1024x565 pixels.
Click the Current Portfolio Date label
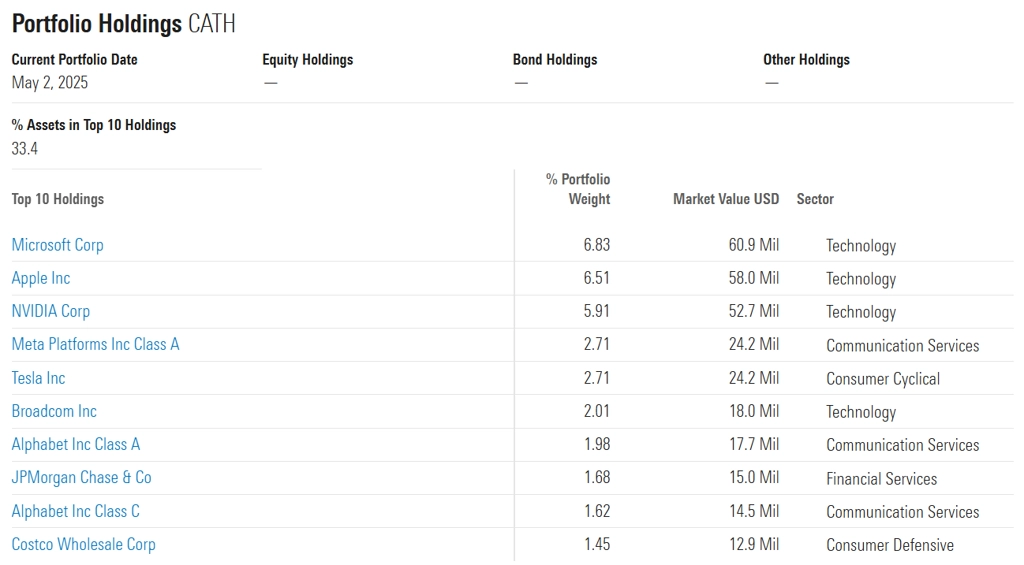click(74, 59)
